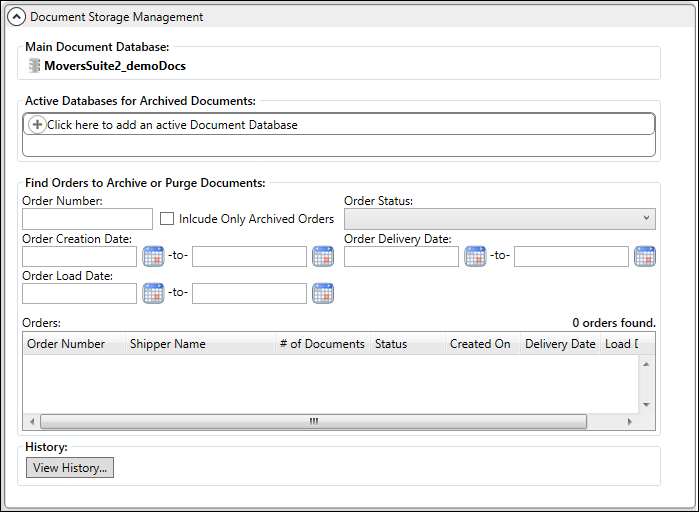Sort by the Shipper Name column header
Image resolution: width=699 pixels, height=512 pixels.
(200, 344)
